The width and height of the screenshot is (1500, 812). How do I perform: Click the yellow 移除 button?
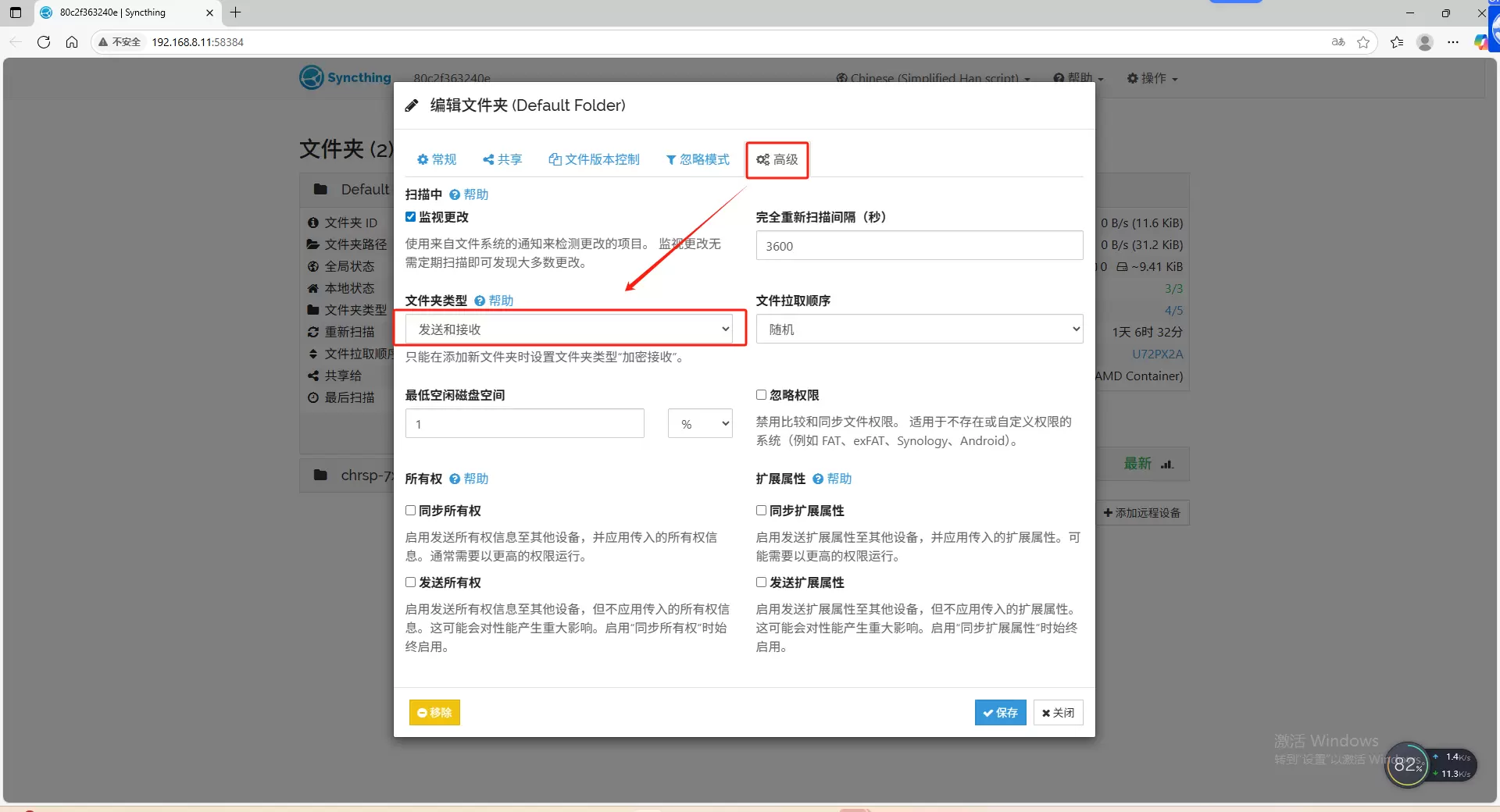click(434, 712)
